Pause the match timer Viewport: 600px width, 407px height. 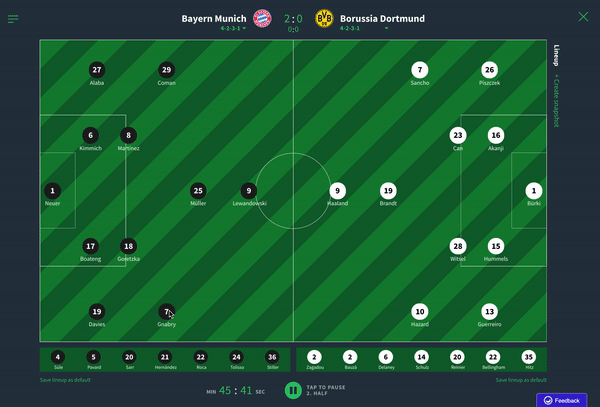pos(293,390)
